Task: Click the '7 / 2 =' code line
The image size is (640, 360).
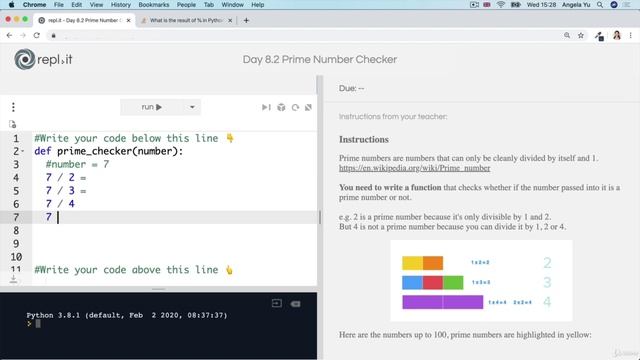Action: (66, 178)
